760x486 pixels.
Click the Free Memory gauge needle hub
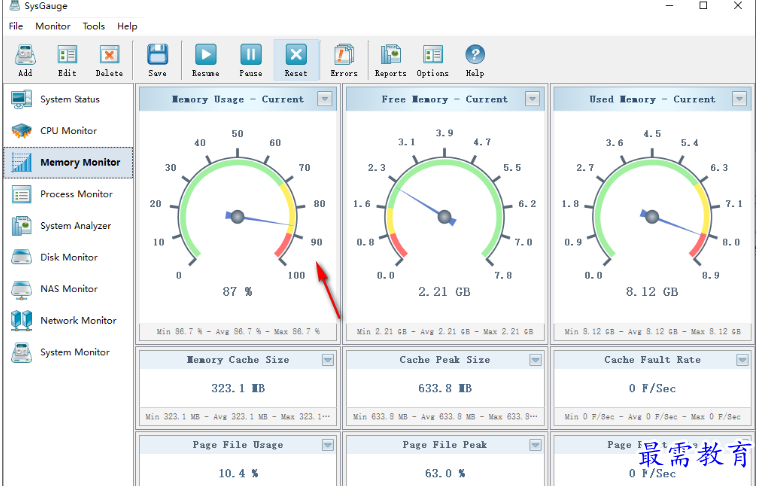[444, 217]
